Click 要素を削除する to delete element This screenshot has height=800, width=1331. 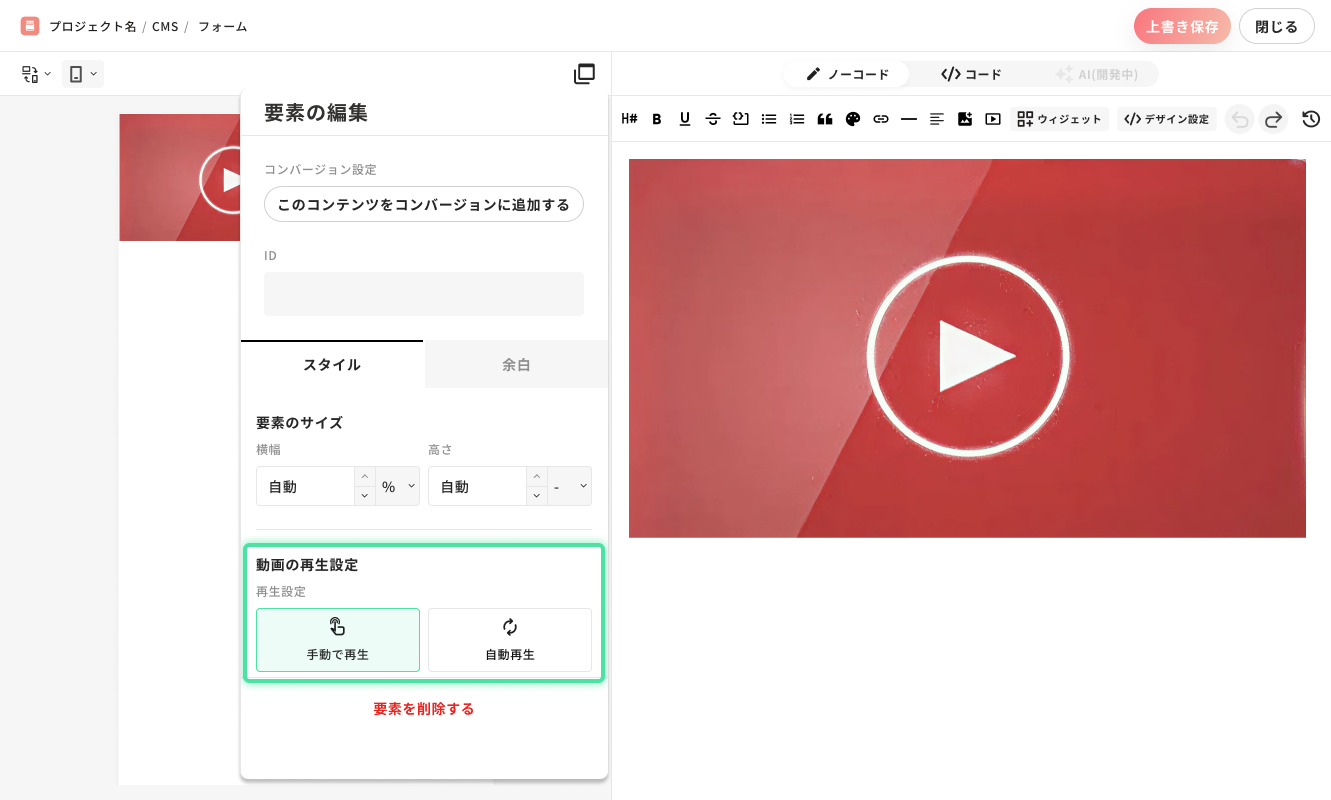424,709
